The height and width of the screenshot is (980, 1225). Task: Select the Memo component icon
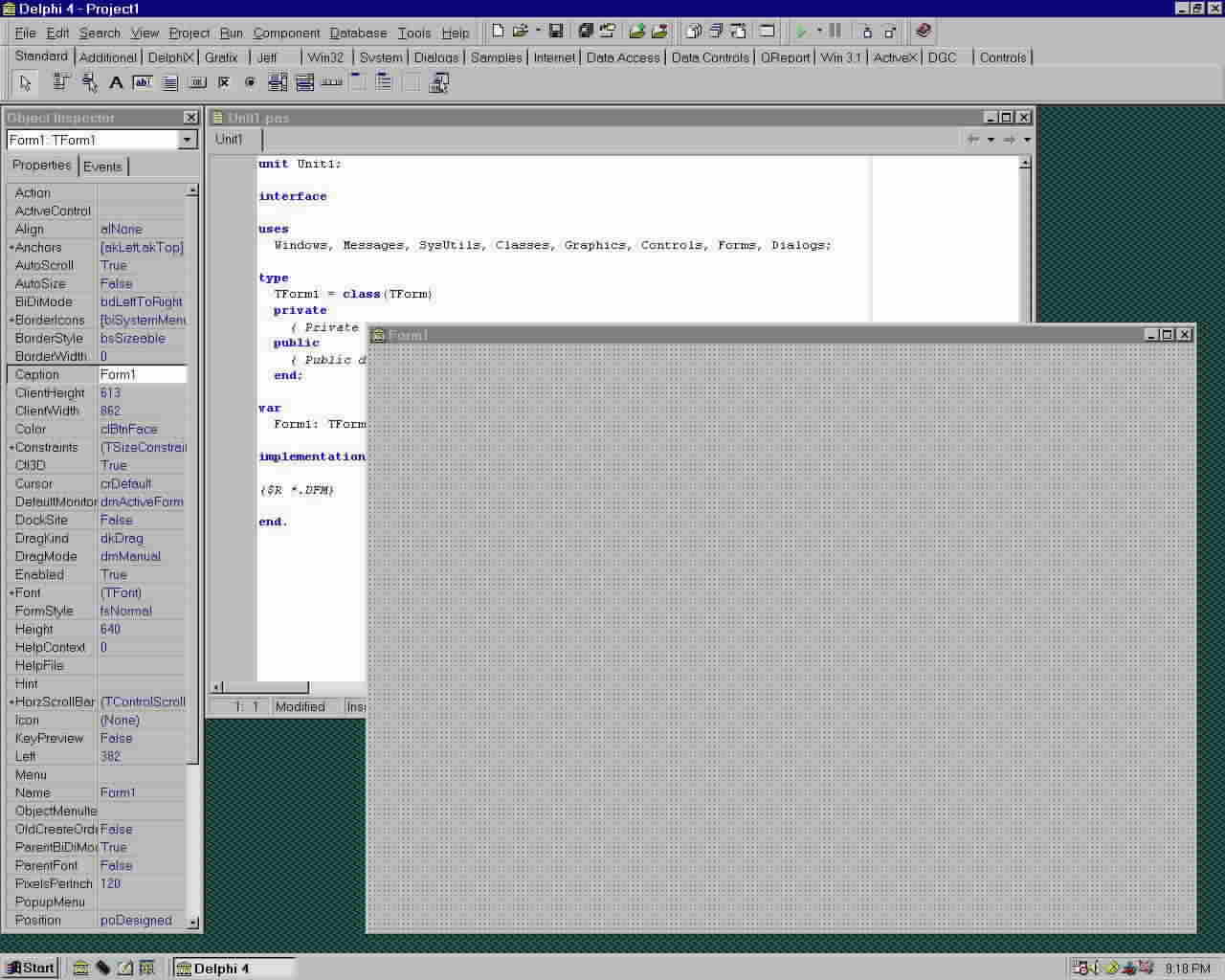pos(168,82)
